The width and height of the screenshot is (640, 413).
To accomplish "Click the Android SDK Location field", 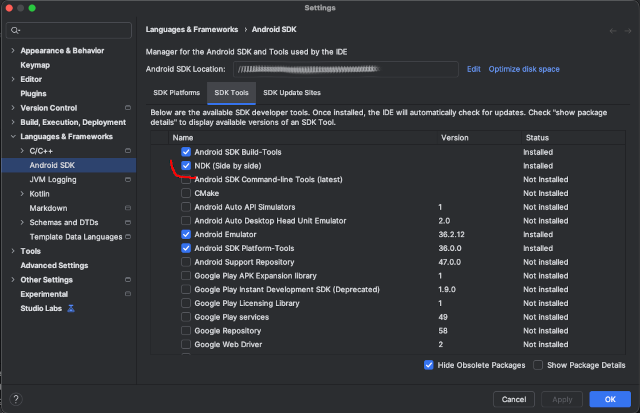I will [346, 69].
